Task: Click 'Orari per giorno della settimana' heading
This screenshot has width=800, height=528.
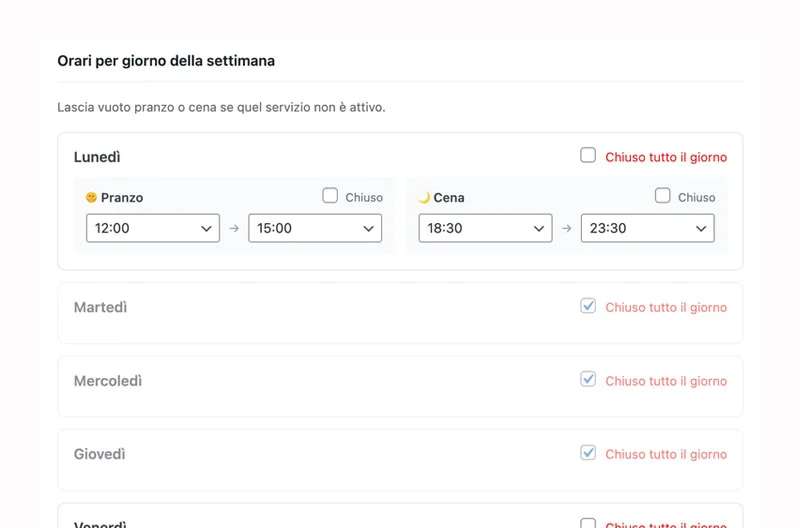Action: pyautogui.click(x=166, y=61)
